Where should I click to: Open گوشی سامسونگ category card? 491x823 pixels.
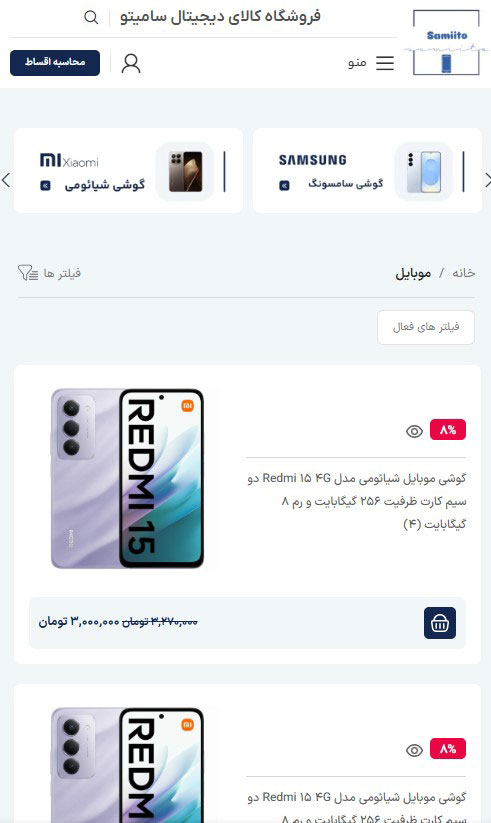(367, 171)
